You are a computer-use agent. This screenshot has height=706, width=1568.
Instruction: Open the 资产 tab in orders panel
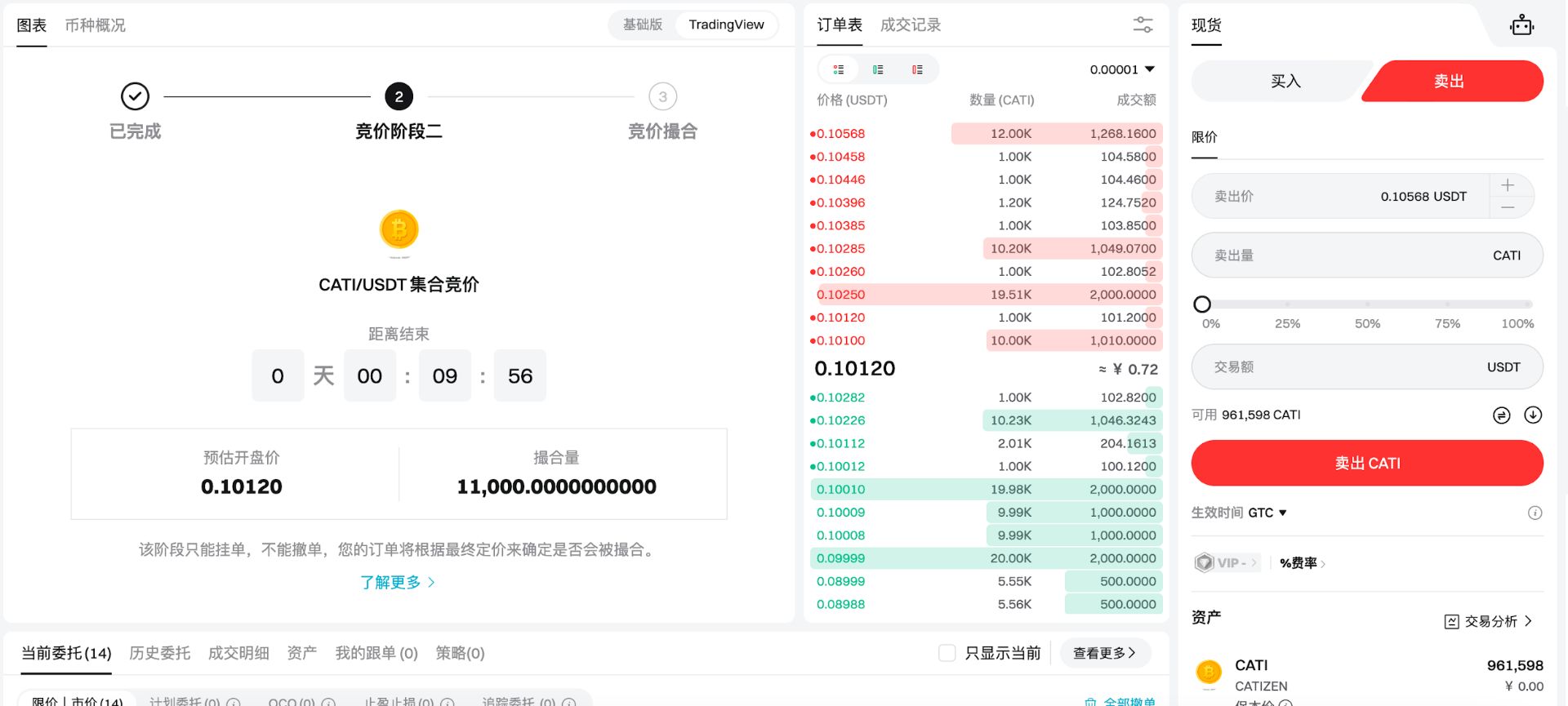pyautogui.click(x=302, y=653)
